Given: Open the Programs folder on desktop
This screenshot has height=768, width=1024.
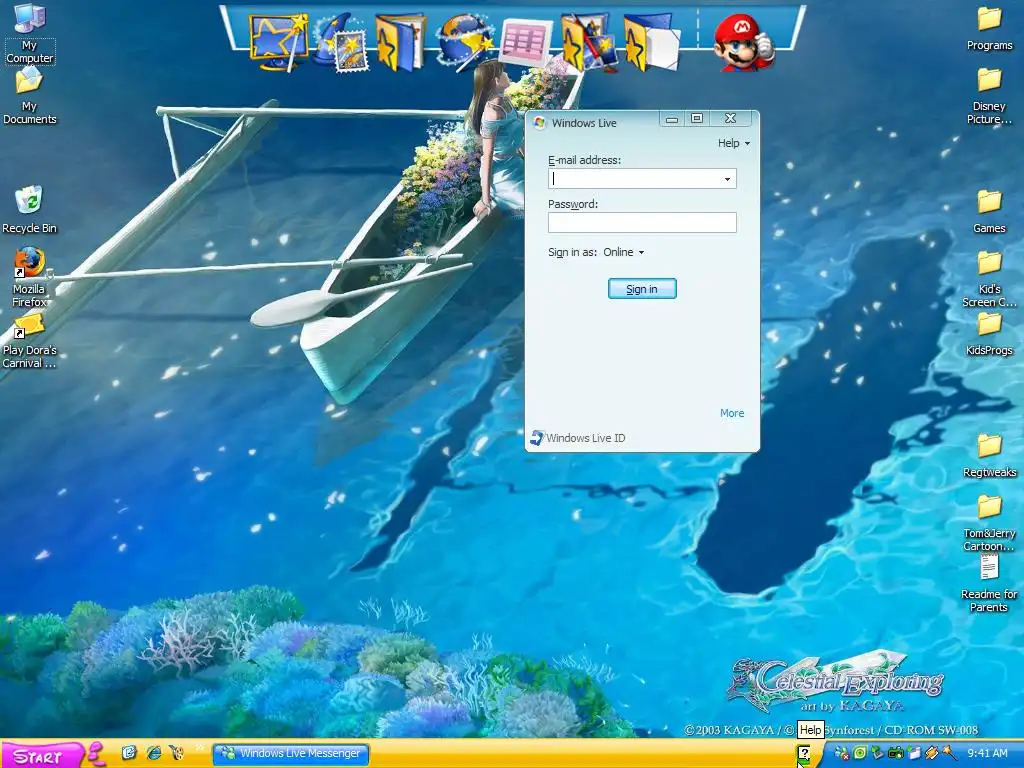Looking at the screenshot, I should coord(989,29).
